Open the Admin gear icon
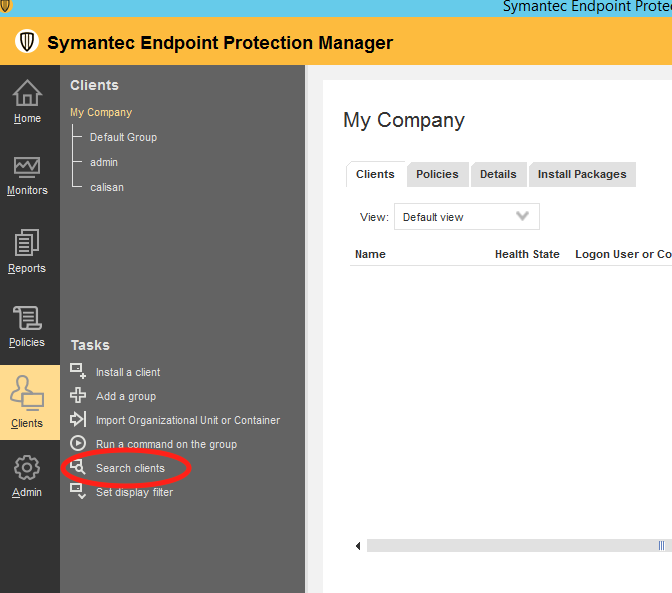672x593 pixels. pyautogui.click(x=27, y=468)
